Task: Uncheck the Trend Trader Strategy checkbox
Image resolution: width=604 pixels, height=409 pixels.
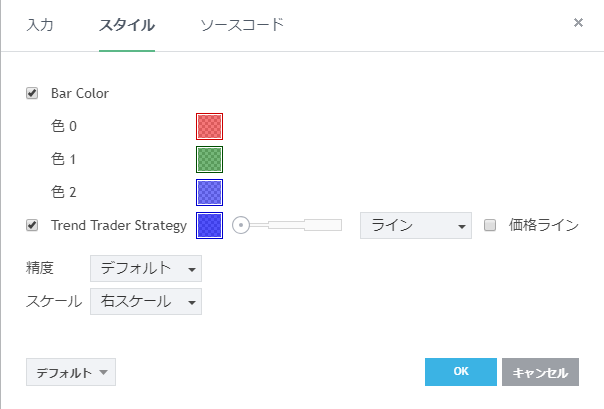Action: [x=33, y=225]
